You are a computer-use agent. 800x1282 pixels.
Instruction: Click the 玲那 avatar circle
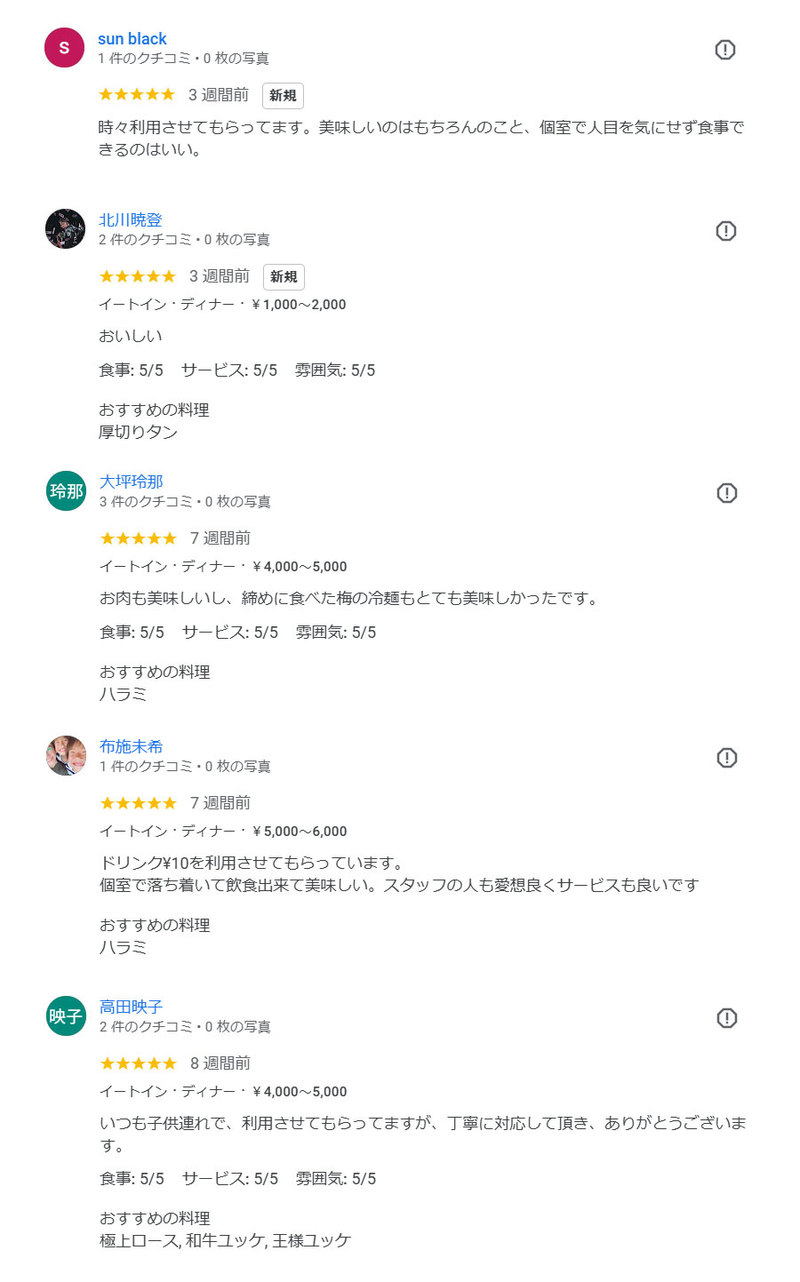click(x=66, y=491)
